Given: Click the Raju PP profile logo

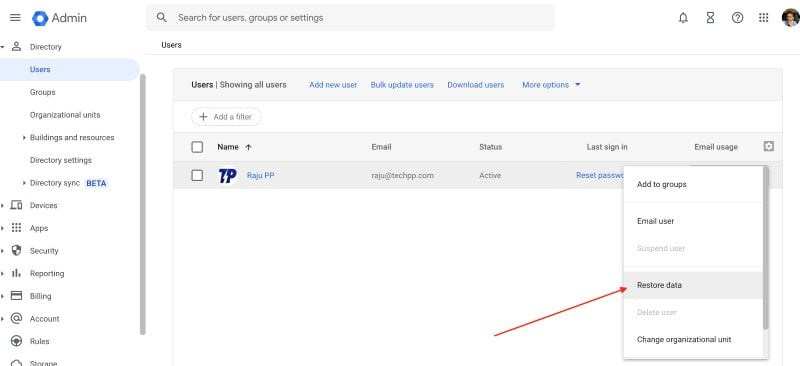Looking at the screenshot, I should 228,176.
